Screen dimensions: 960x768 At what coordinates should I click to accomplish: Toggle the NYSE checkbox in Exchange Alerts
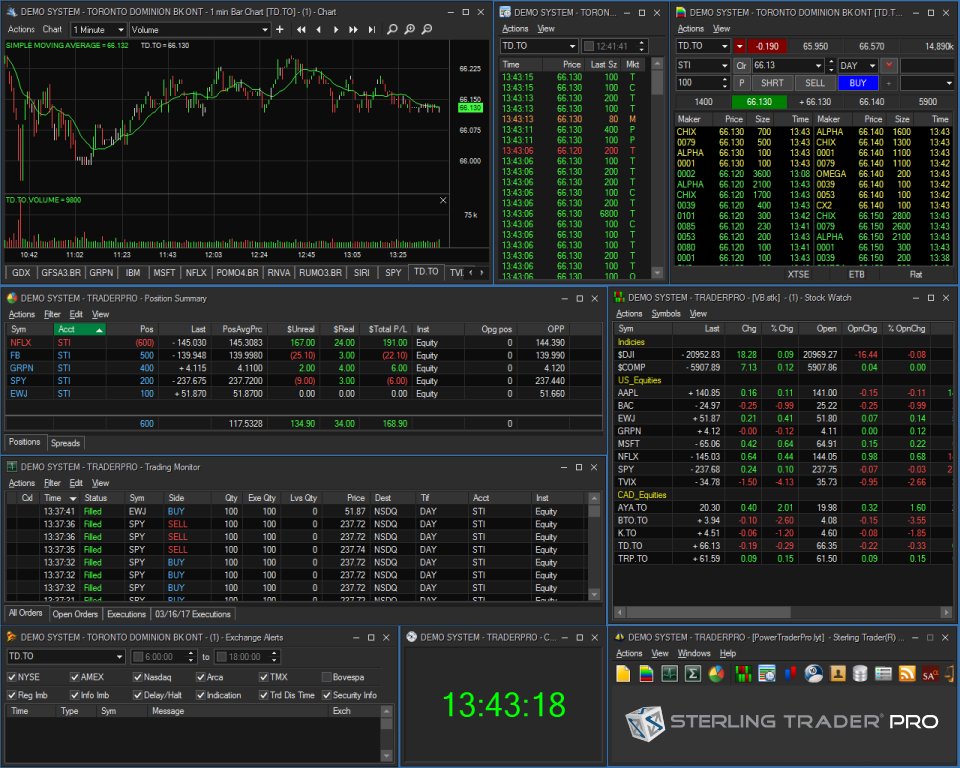click(12, 677)
